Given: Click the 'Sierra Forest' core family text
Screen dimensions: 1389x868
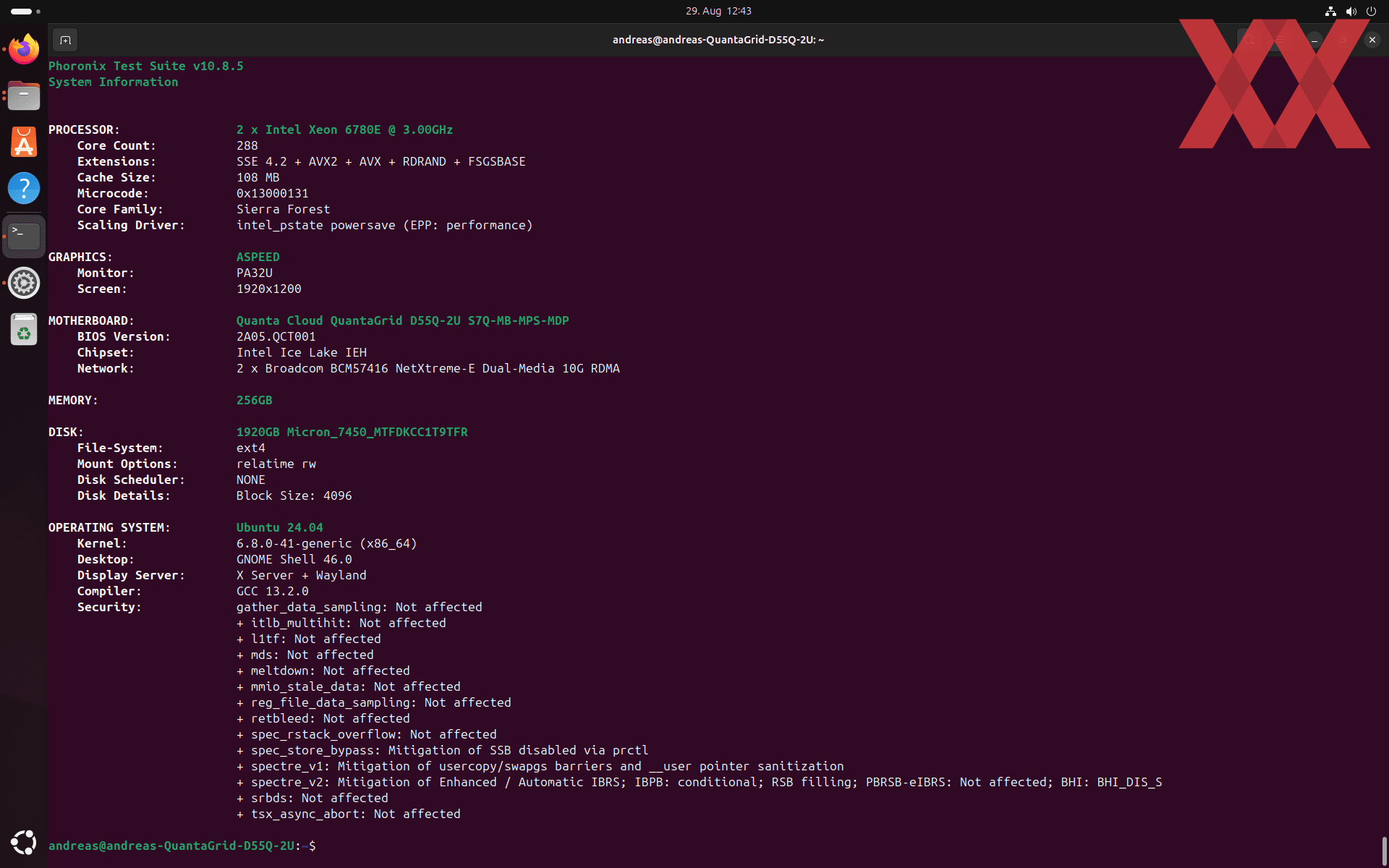Looking at the screenshot, I should click(284, 209).
